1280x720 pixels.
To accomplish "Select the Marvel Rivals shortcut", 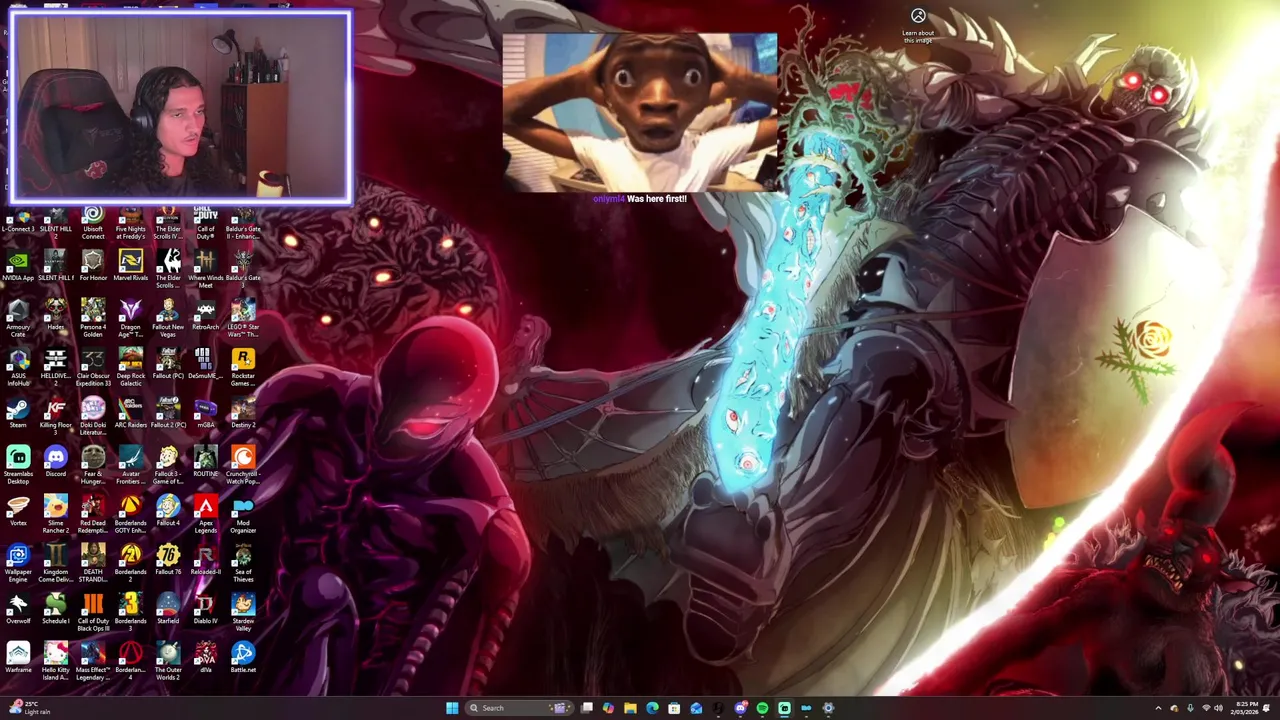I will 130,267.
